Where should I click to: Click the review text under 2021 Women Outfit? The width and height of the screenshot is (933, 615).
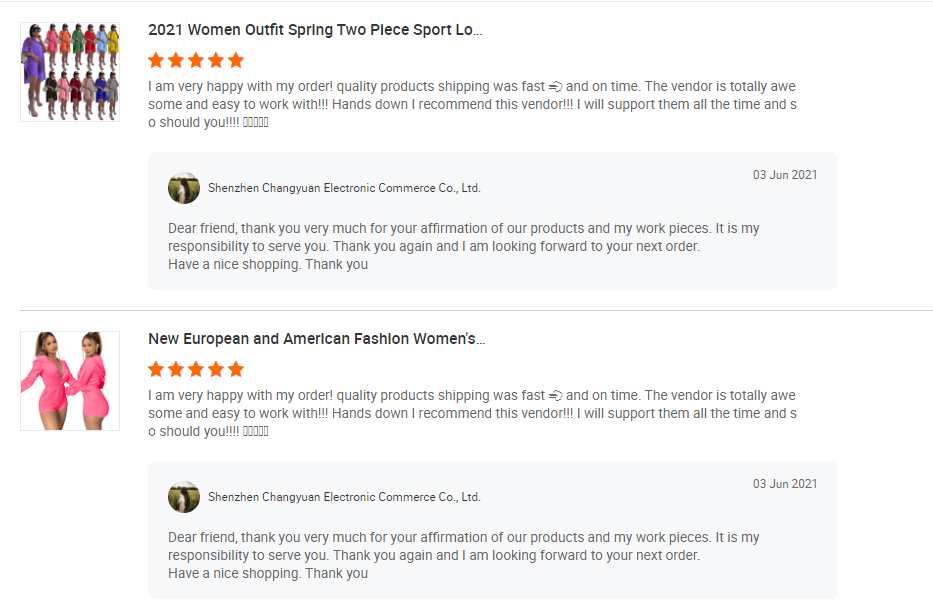472,104
